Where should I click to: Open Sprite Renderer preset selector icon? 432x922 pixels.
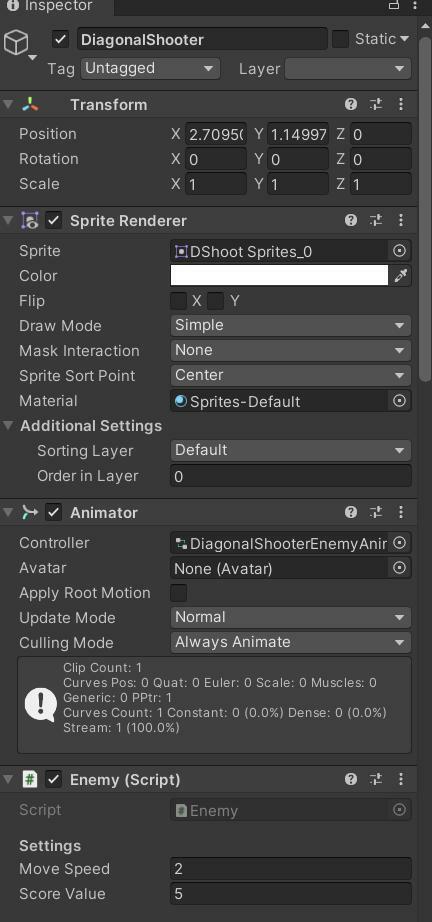[376, 221]
